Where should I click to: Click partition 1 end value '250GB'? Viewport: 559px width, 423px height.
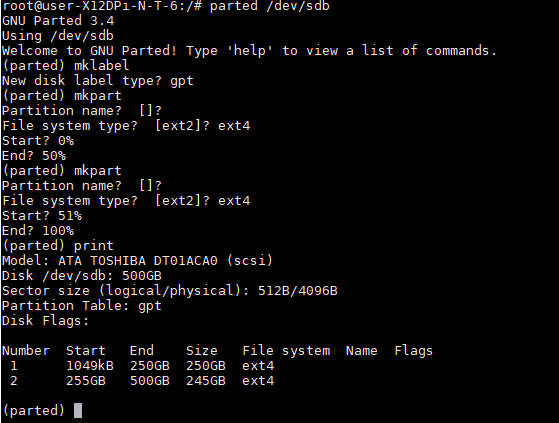[150, 366]
